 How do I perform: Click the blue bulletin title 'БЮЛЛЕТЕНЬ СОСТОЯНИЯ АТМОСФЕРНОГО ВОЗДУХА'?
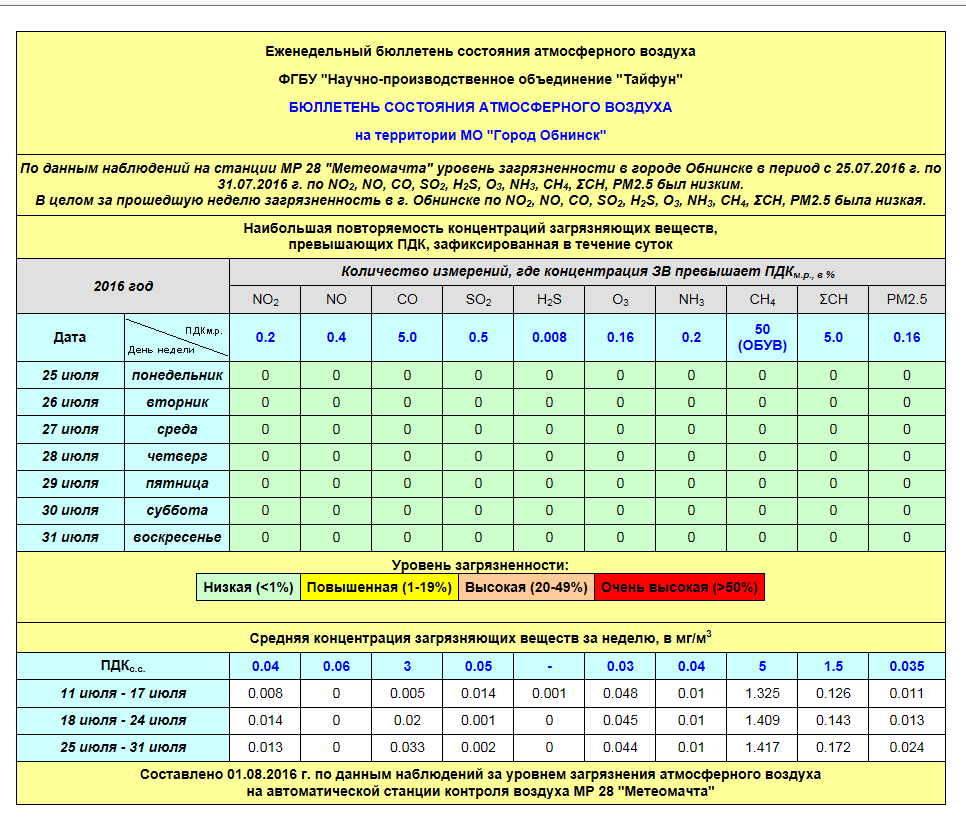(480, 107)
